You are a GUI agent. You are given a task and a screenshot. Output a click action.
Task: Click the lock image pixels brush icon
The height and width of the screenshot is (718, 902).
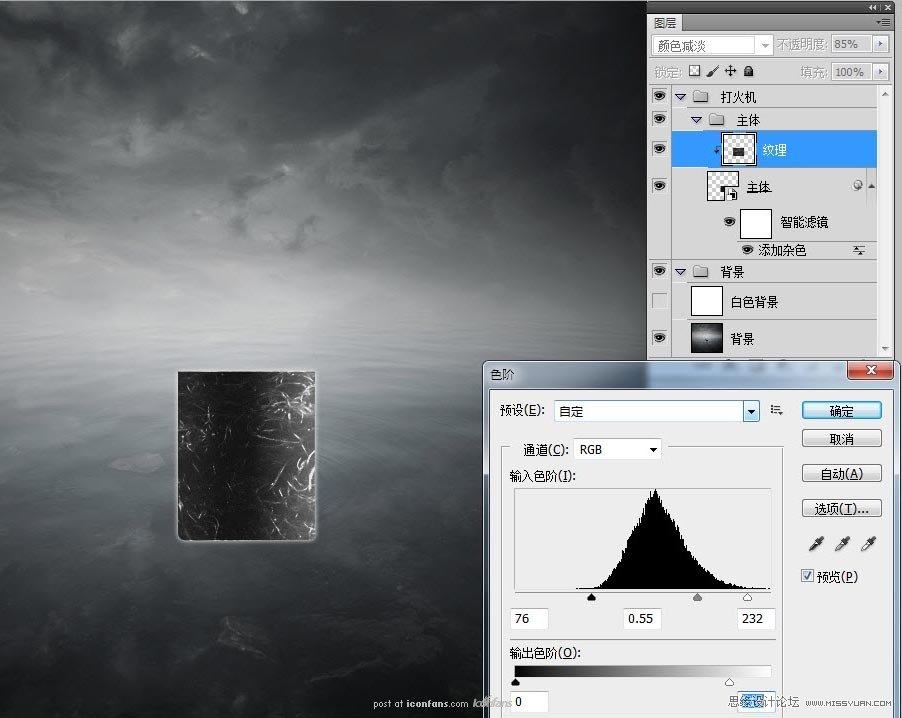[714, 72]
